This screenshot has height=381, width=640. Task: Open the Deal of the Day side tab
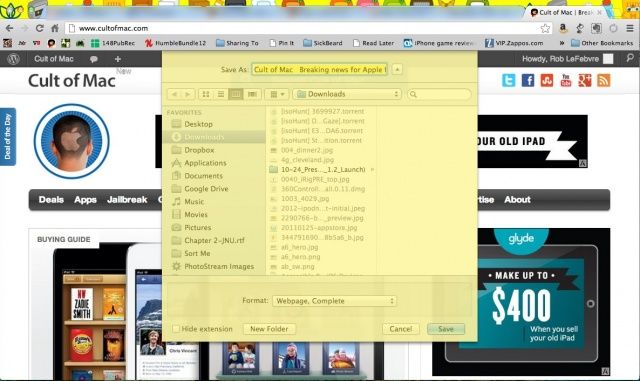tap(8, 137)
